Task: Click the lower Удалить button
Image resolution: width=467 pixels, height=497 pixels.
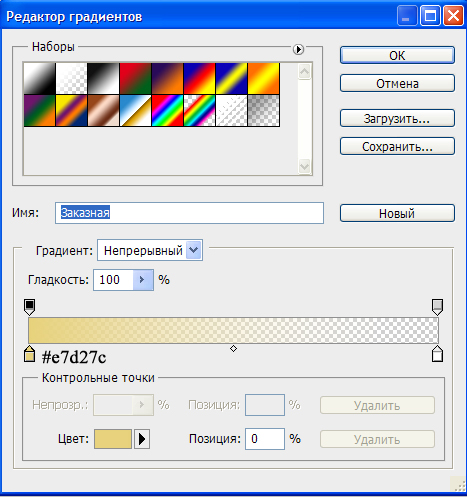Action: (x=377, y=439)
